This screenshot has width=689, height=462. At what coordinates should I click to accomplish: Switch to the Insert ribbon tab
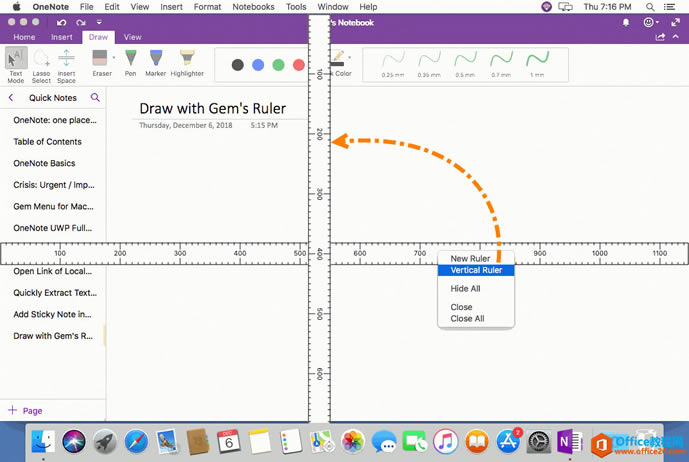click(x=61, y=37)
